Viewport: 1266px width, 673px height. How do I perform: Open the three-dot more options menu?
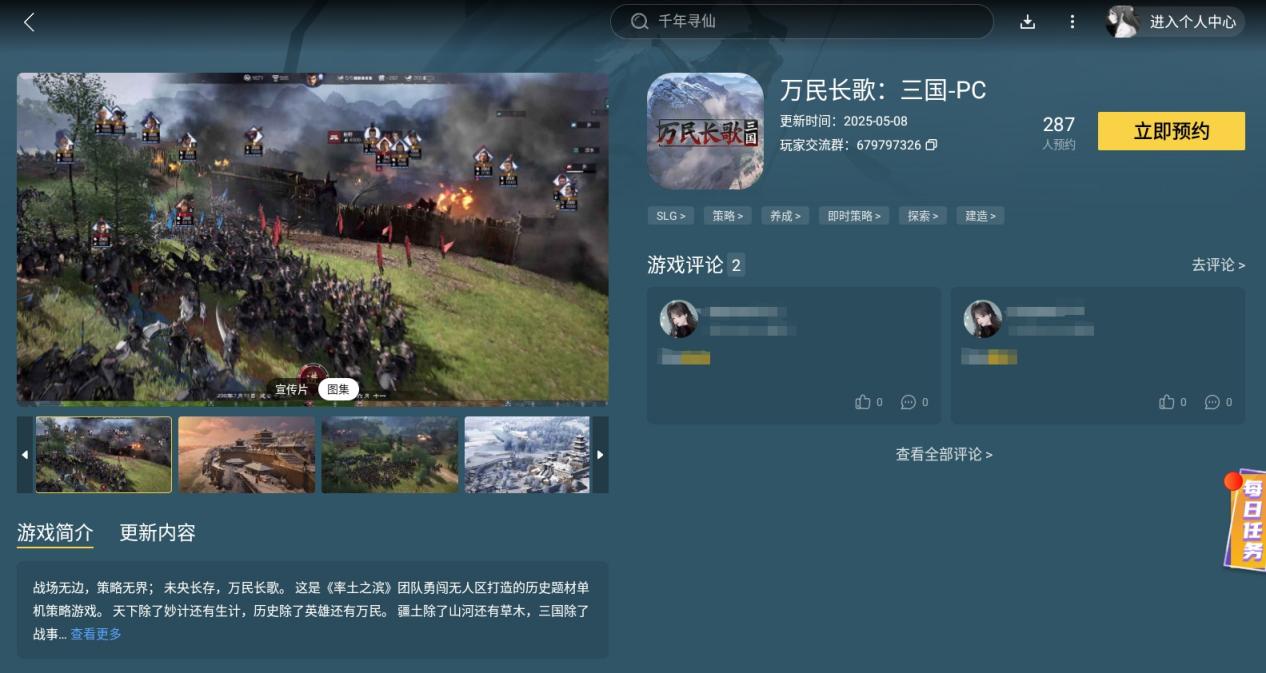pos(1072,22)
